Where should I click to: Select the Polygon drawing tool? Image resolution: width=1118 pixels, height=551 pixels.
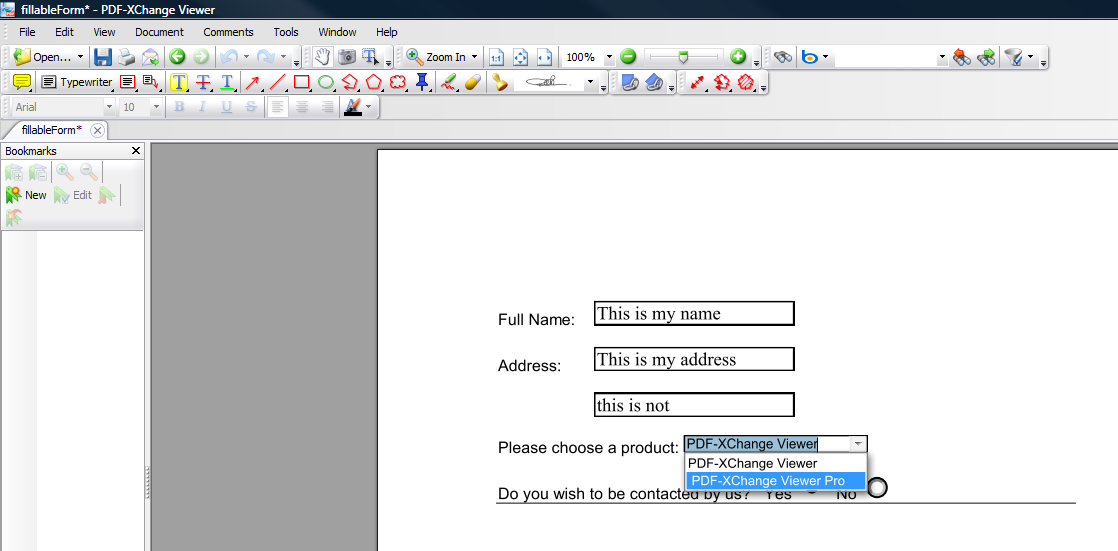click(x=374, y=82)
